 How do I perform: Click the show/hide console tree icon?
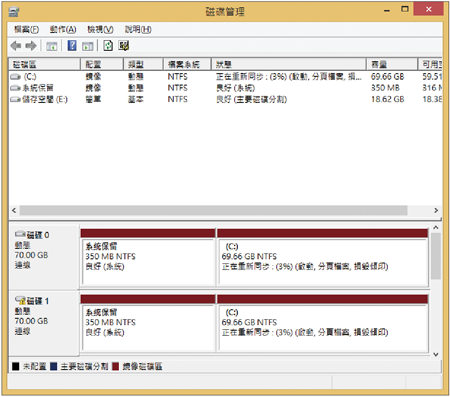(x=52, y=46)
